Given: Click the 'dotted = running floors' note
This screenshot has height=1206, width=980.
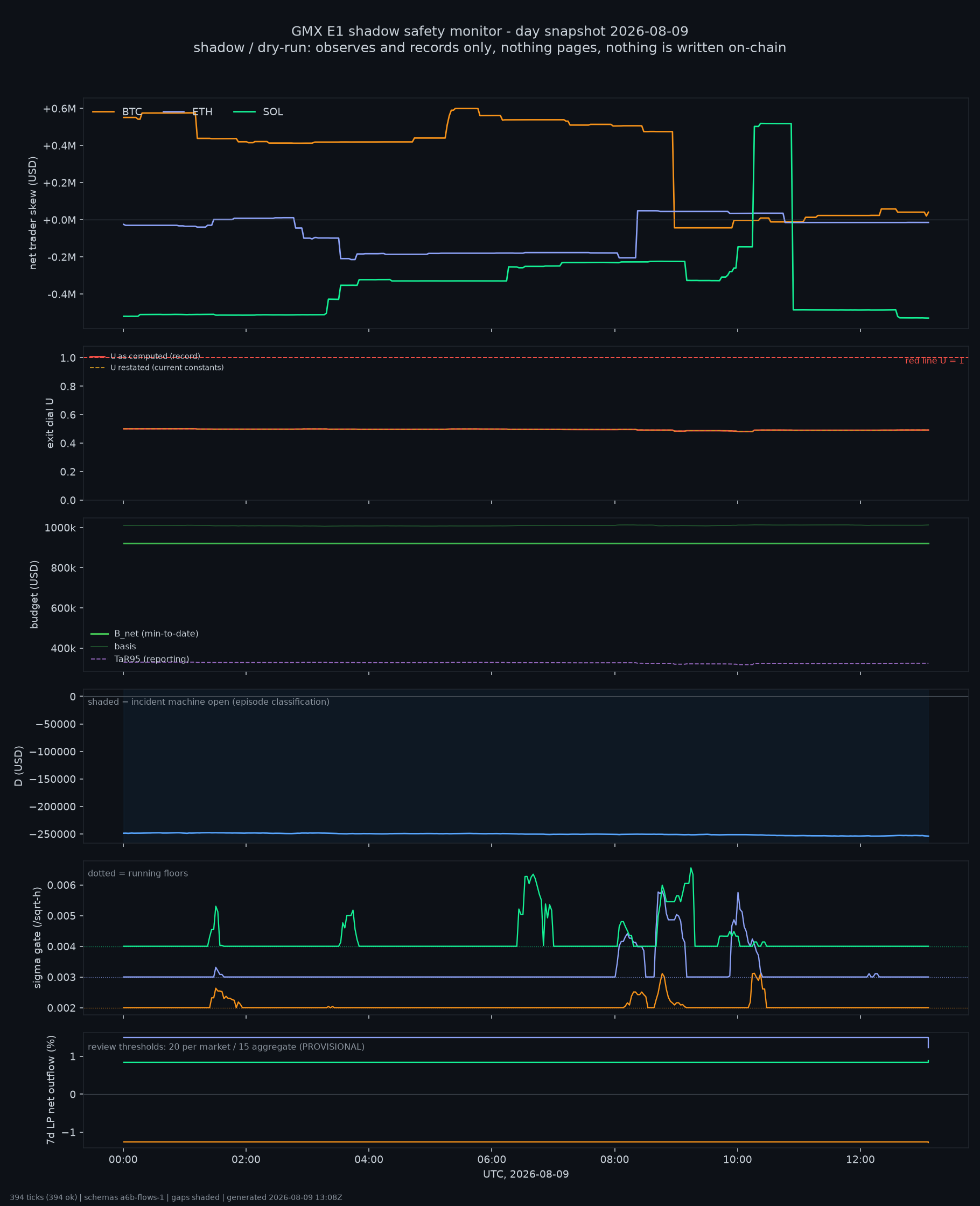Looking at the screenshot, I should click(x=138, y=873).
